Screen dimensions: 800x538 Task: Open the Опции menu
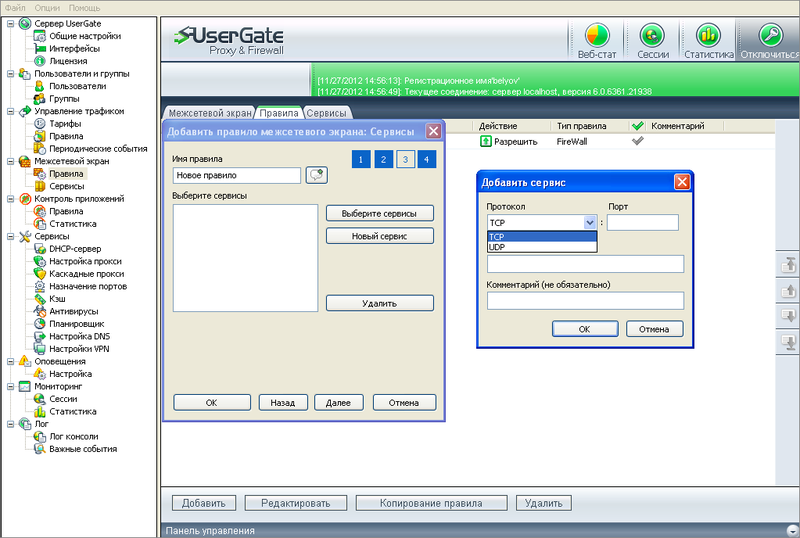tap(47, 8)
